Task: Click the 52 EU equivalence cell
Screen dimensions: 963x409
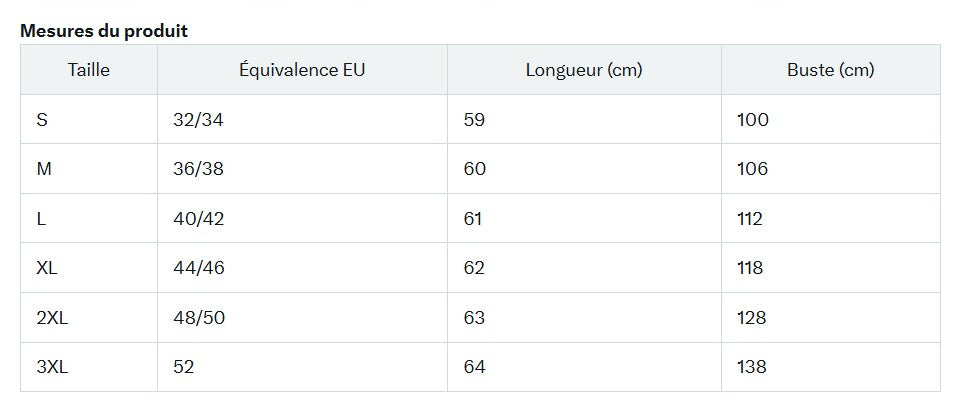Action: (302, 367)
